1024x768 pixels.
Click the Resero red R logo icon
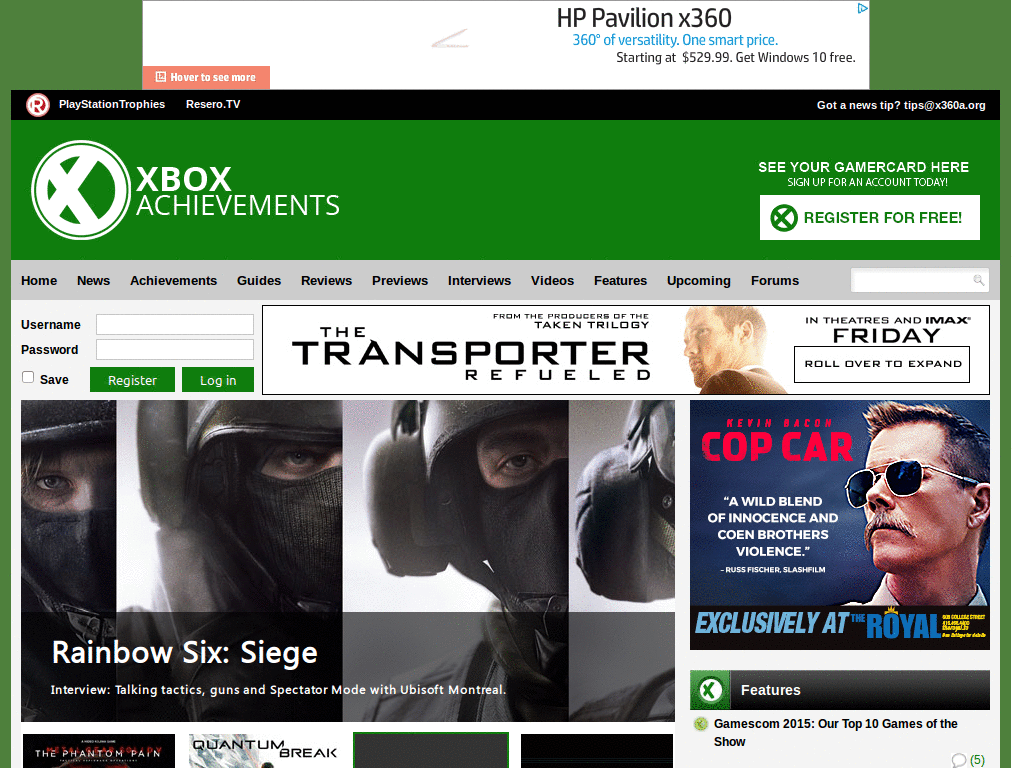click(x=38, y=104)
